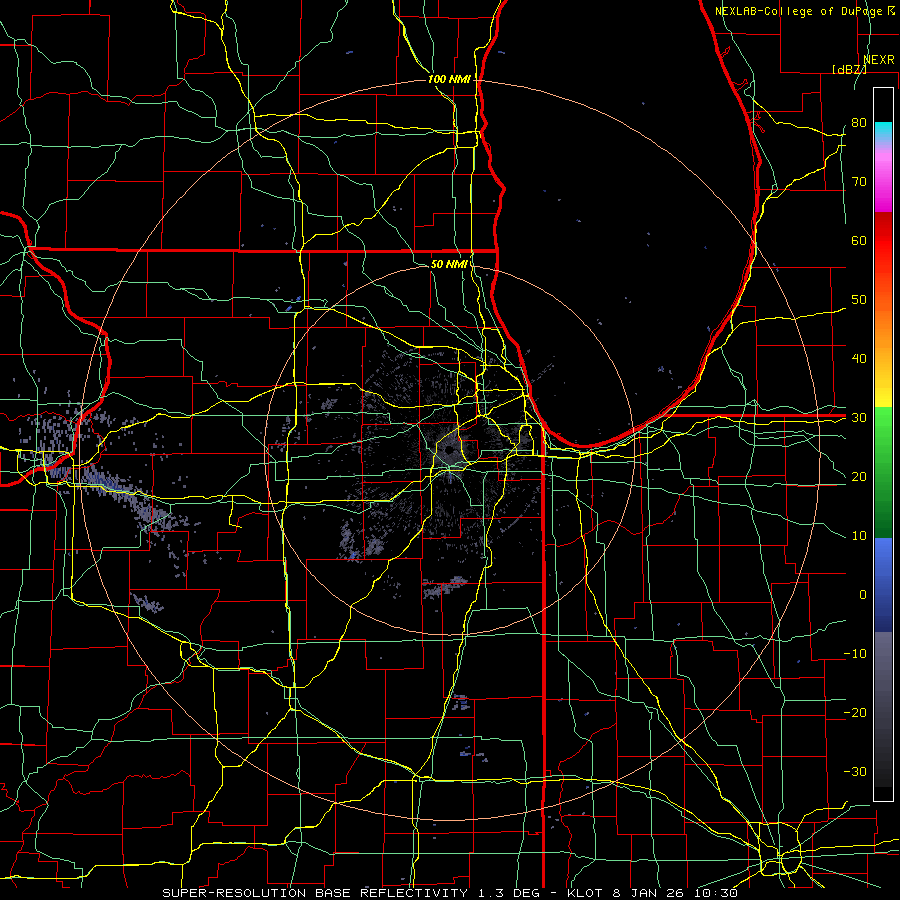Pick the cyan band atop the color scale
900x900 pixels.
(883, 133)
